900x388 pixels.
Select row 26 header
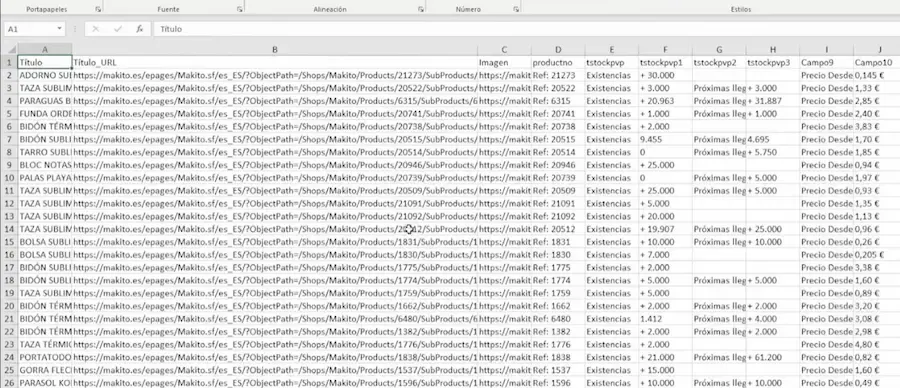point(9,383)
